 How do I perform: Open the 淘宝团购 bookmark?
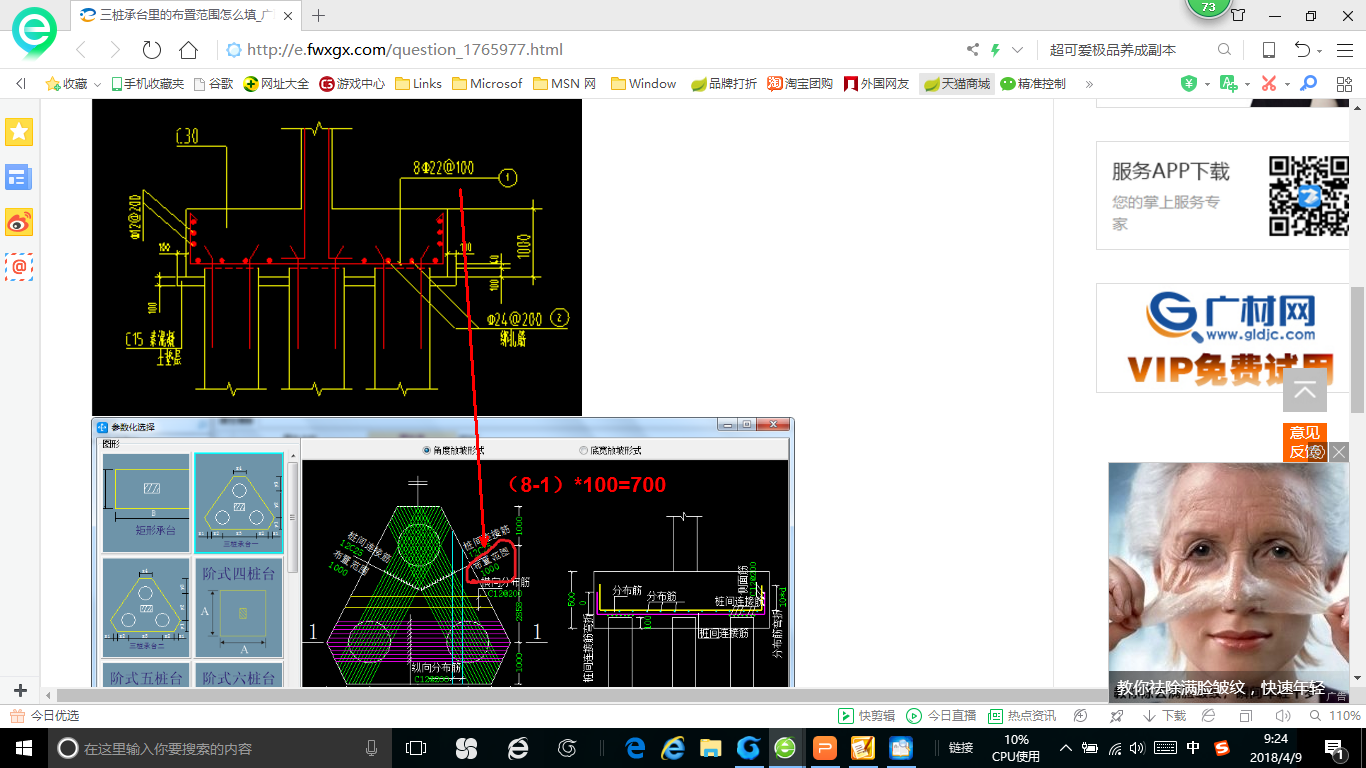(800, 84)
